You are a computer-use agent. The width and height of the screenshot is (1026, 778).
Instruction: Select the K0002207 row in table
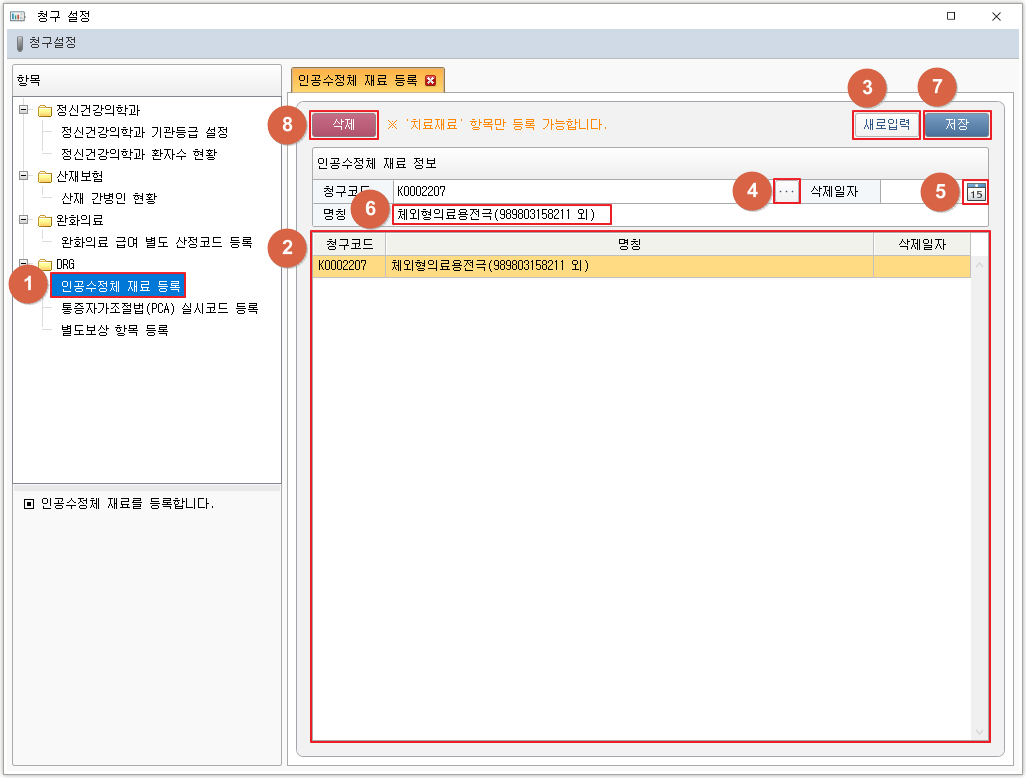pos(640,266)
